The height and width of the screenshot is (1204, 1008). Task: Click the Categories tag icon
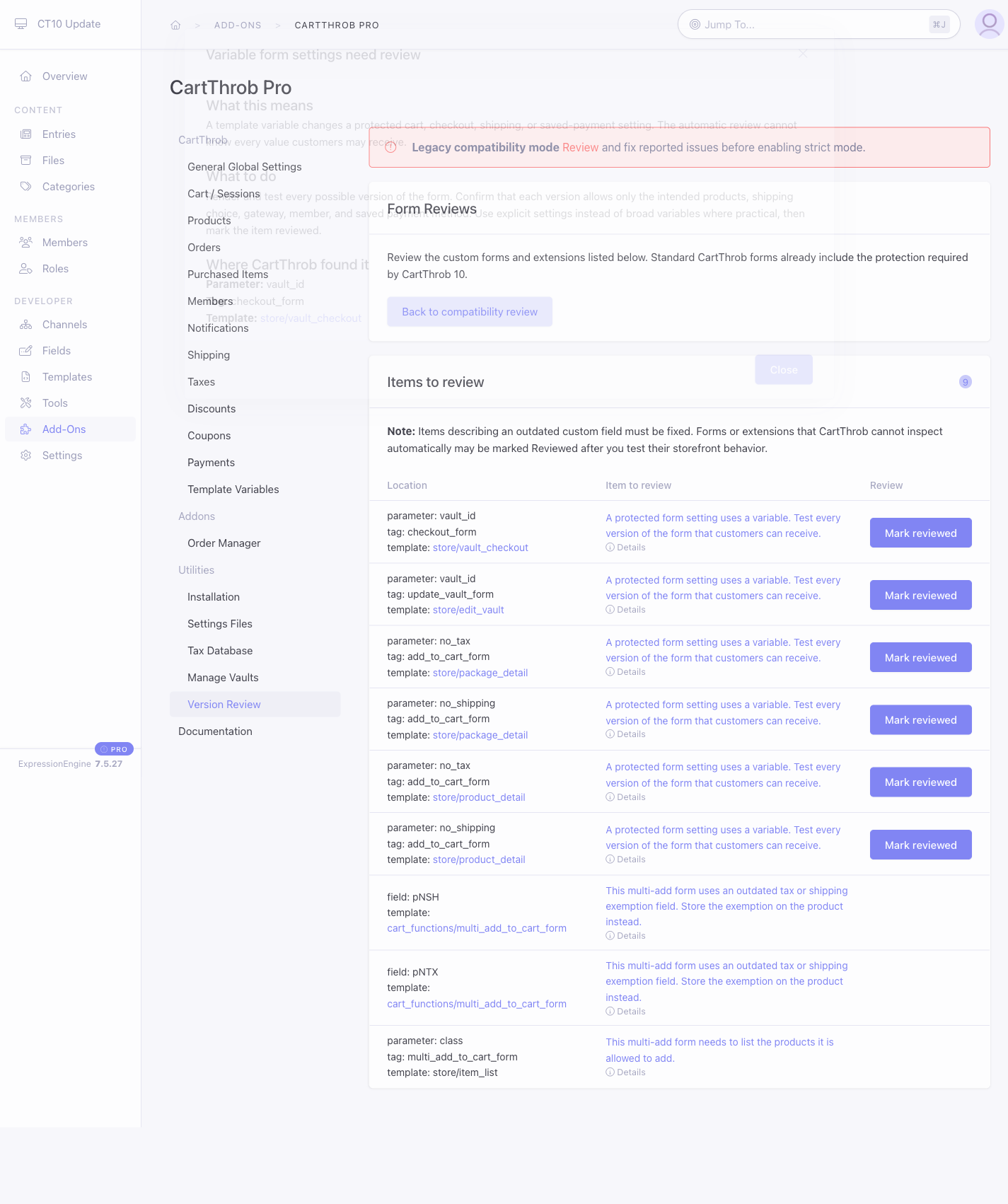[x=26, y=187]
